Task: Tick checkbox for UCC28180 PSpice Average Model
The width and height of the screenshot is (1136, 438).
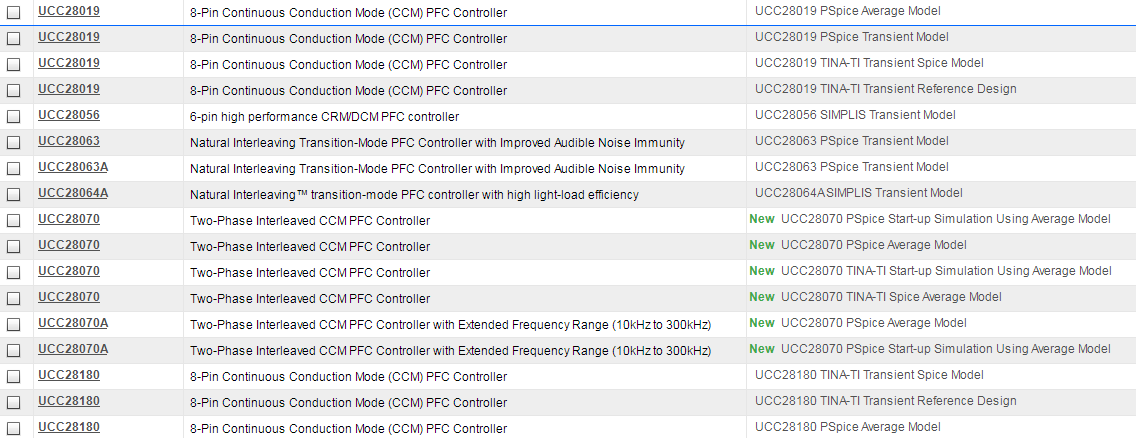Action: pyautogui.click(x=14, y=428)
